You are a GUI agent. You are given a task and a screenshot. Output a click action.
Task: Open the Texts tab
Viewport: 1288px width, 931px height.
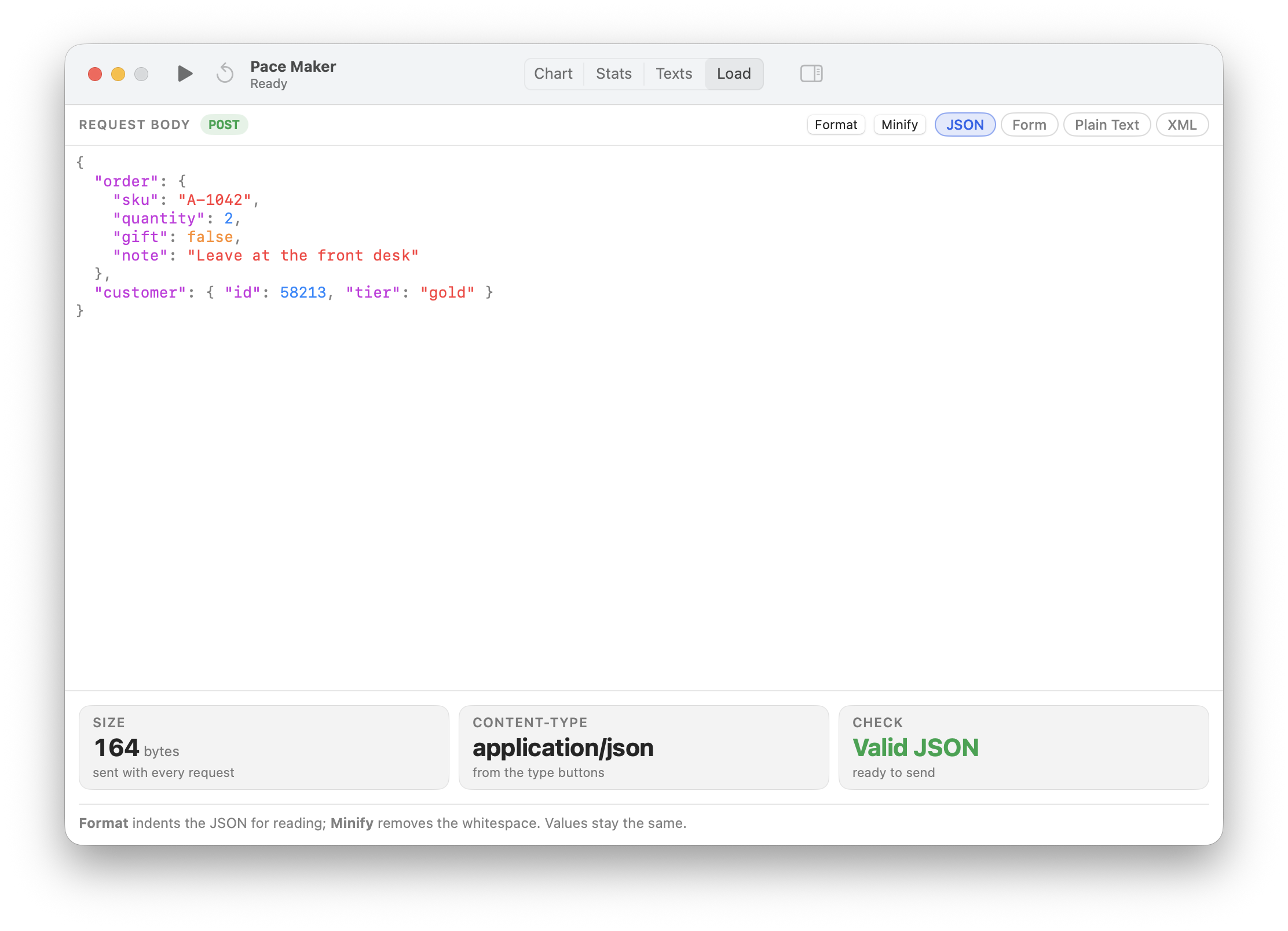pyautogui.click(x=674, y=74)
